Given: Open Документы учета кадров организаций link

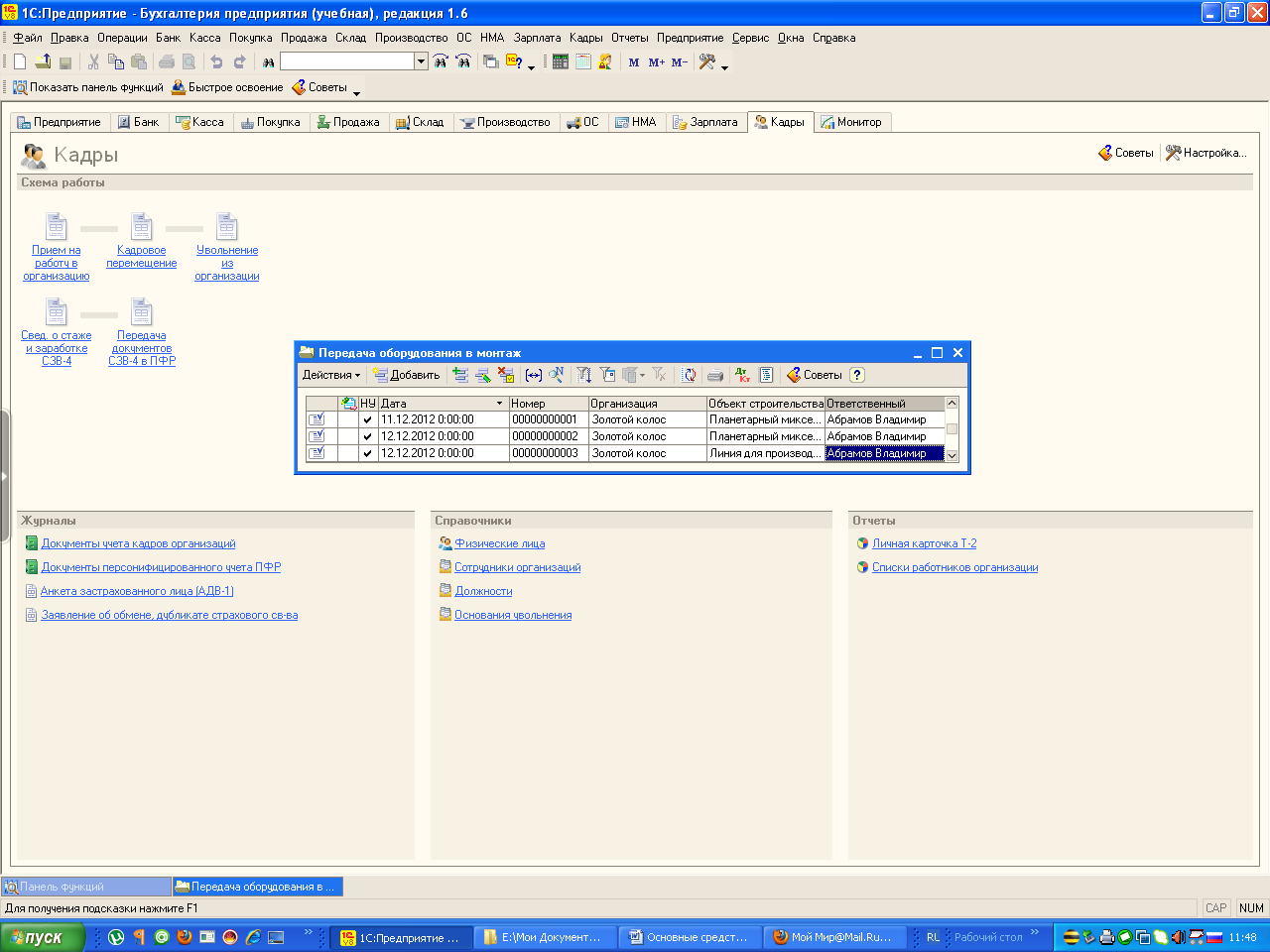Looking at the screenshot, I should pos(139,543).
